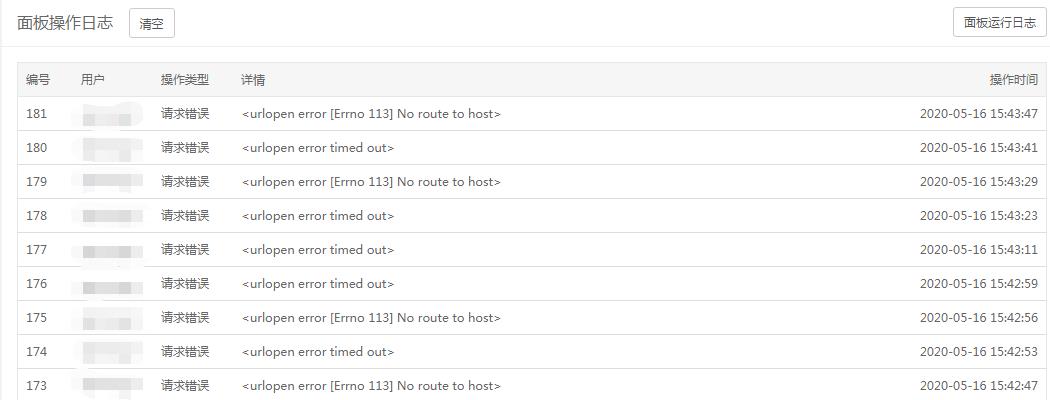This screenshot has width=1050, height=400.
Task: Click timestamp 2020-05-16 15:43:11
Action: (979, 250)
